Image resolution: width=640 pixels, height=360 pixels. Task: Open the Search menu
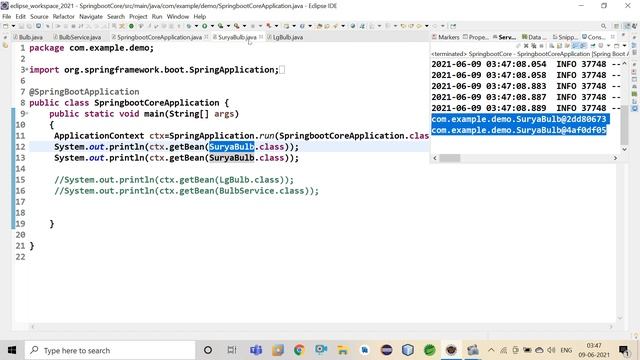coord(116,16)
